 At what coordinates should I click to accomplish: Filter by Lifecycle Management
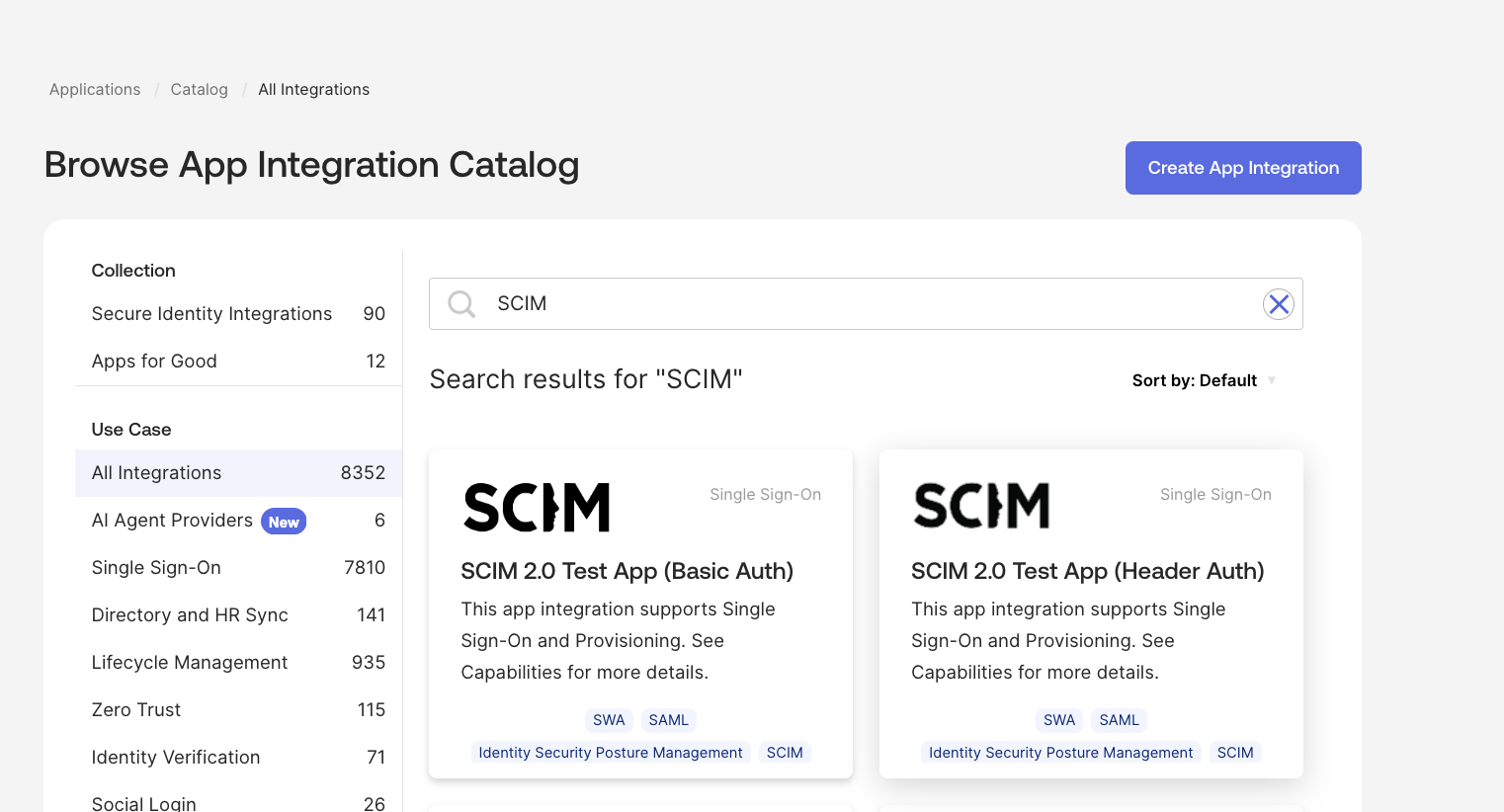238,663
